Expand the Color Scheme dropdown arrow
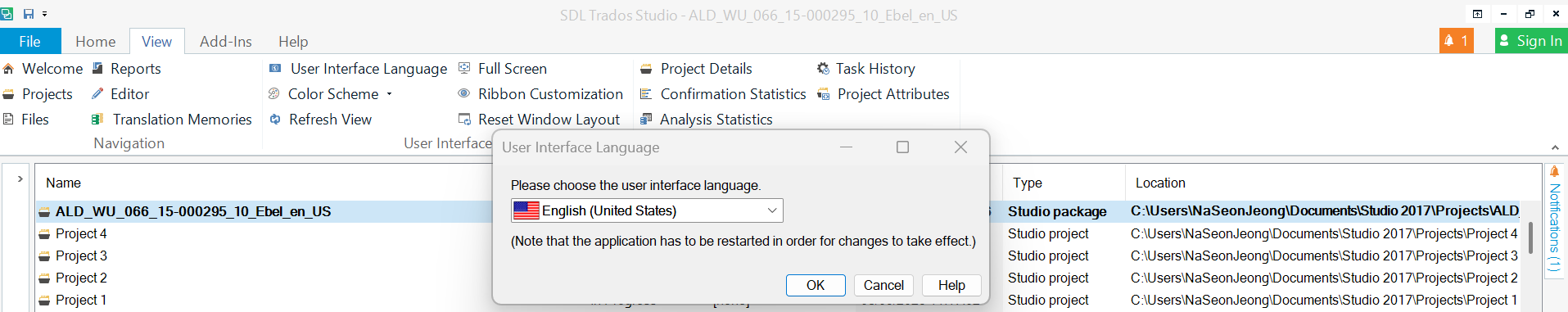The width and height of the screenshot is (1568, 312). [389, 94]
